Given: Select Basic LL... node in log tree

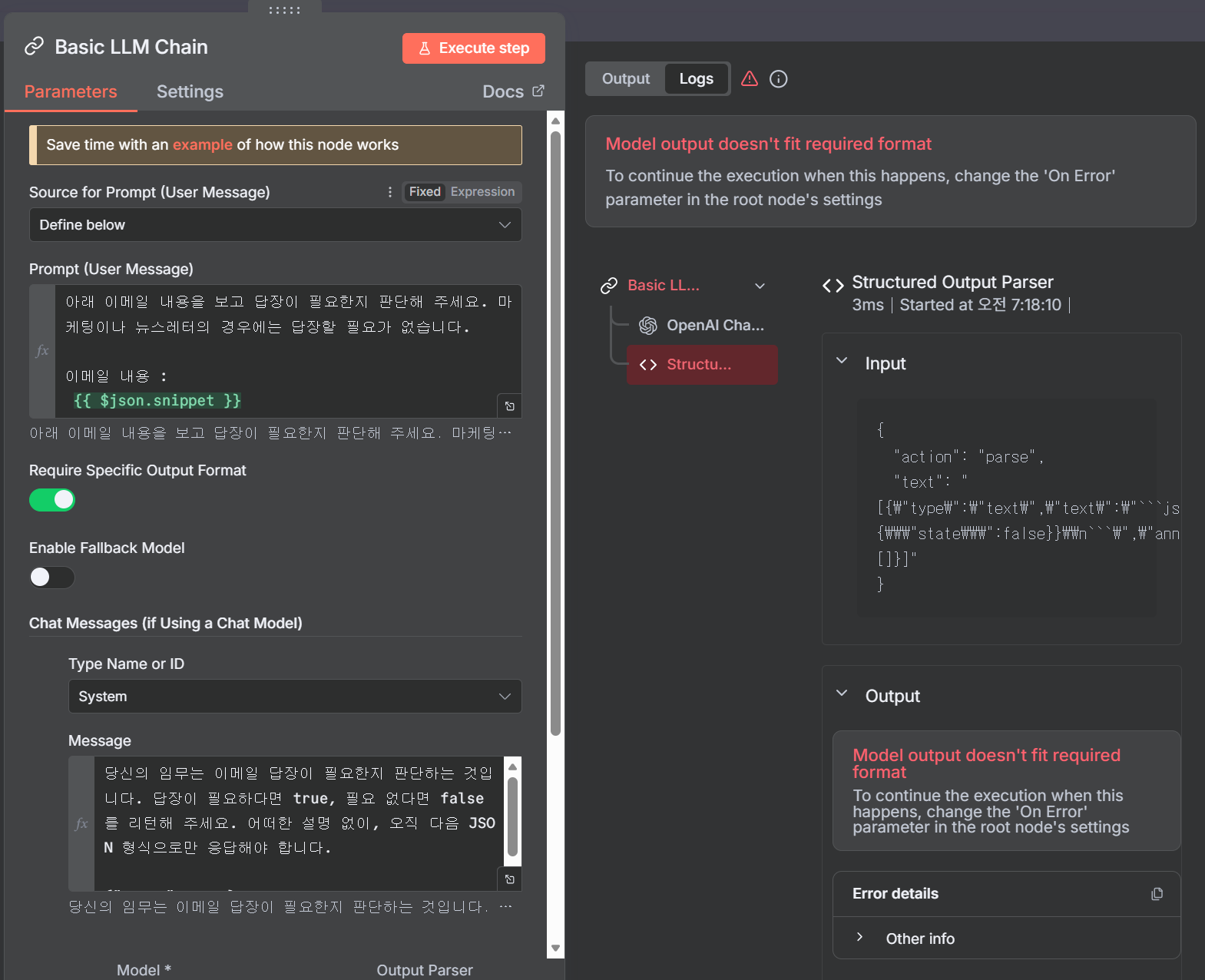Looking at the screenshot, I should pyautogui.click(x=664, y=286).
